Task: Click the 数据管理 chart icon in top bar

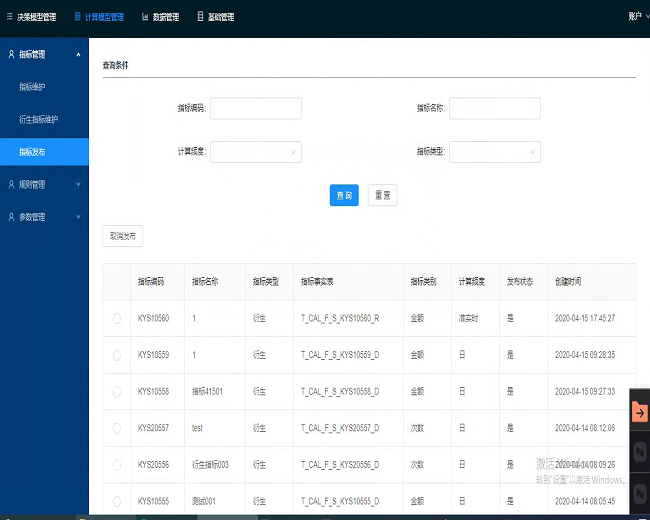Action: click(x=145, y=17)
